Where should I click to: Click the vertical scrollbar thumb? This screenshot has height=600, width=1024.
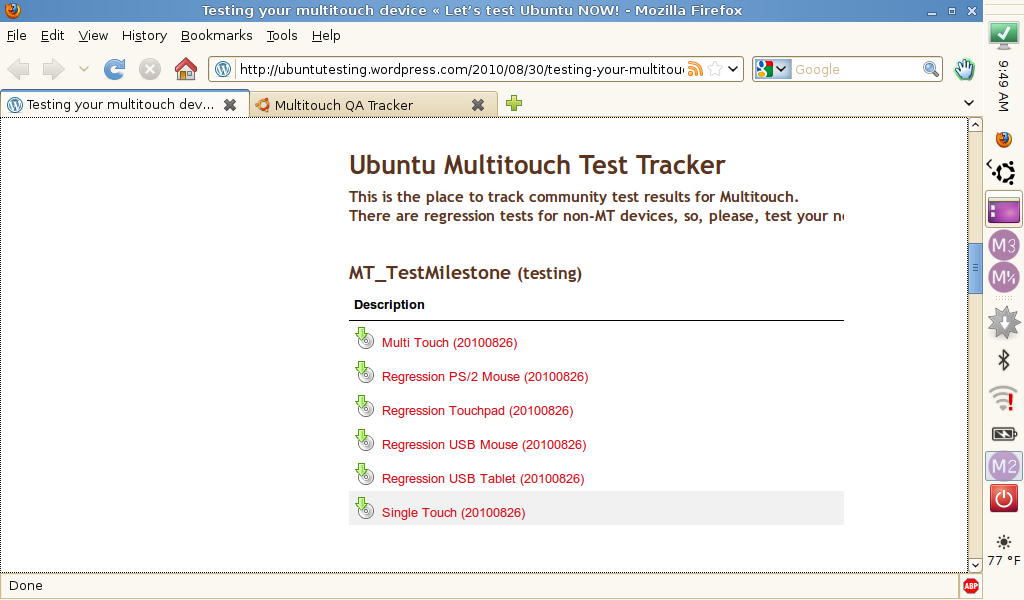tap(975, 268)
